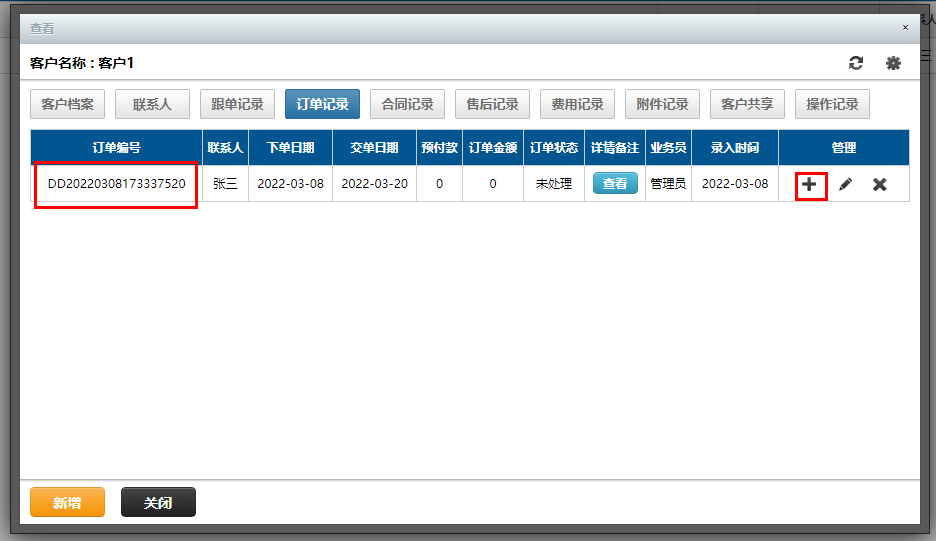This screenshot has height=541, width=936.
Task: Click the 订单编号 column header
Action: pyautogui.click(x=116, y=147)
